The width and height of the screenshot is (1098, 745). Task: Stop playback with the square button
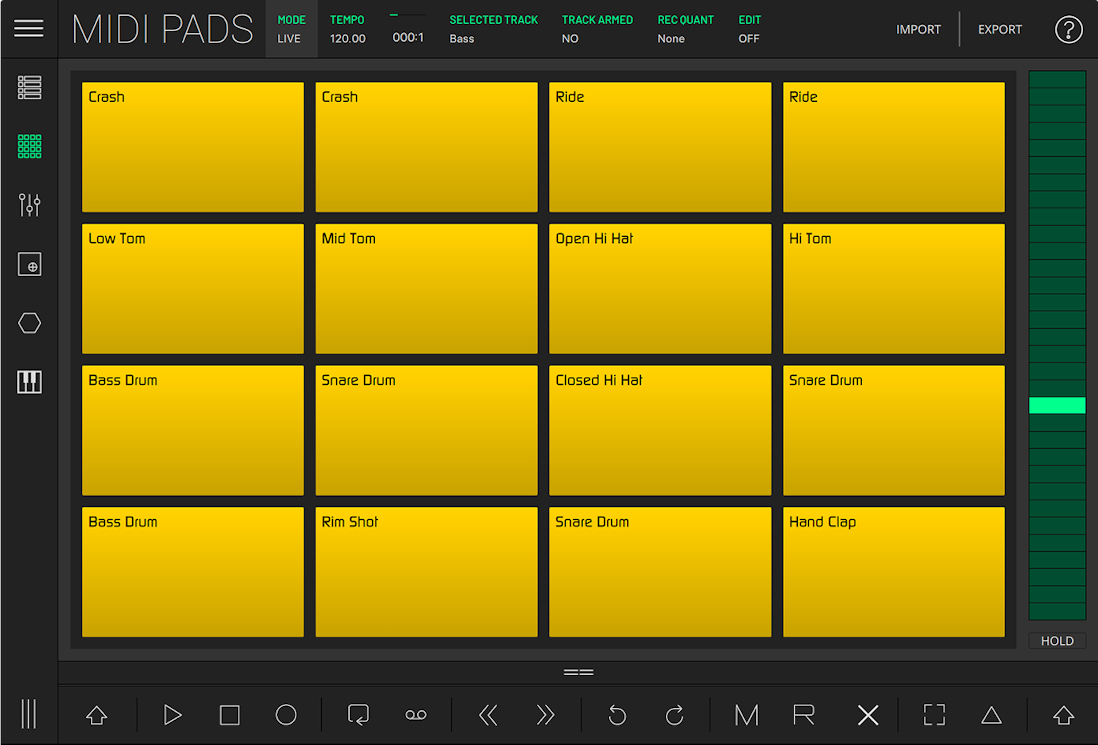tap(230, 715)
